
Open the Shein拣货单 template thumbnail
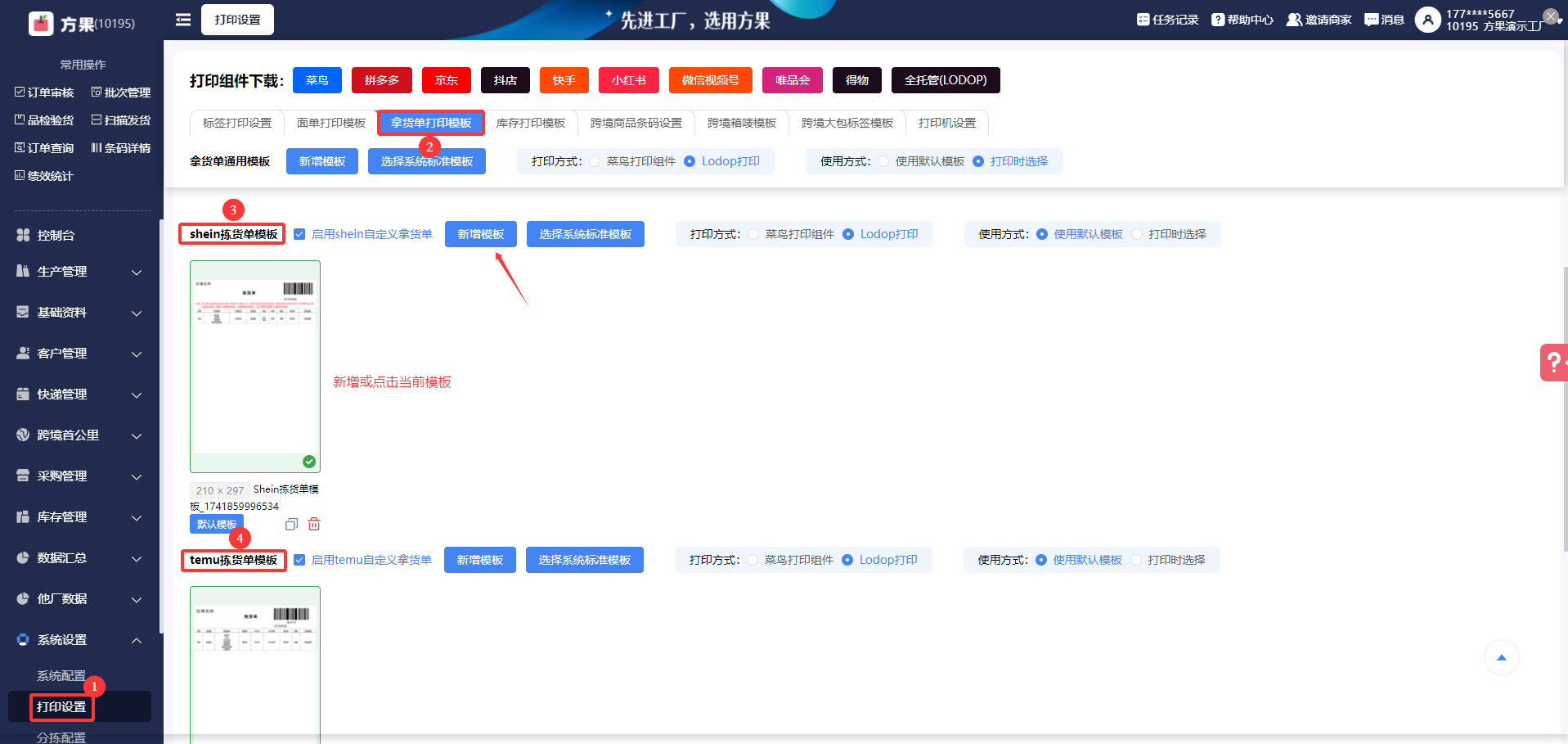[255, 367]
